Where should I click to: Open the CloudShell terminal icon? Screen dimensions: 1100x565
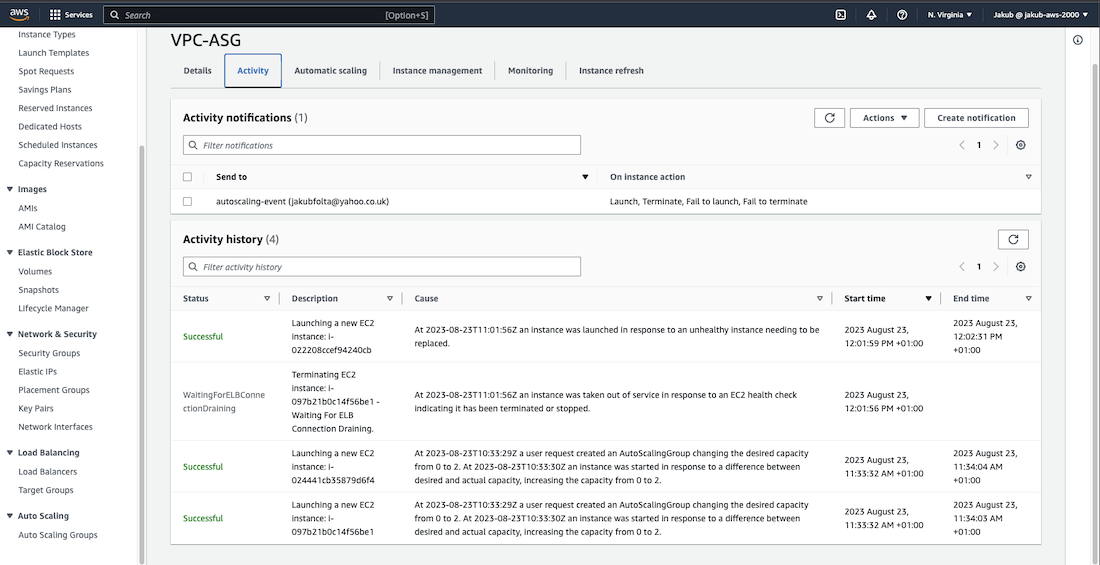[x=840, y=15]
